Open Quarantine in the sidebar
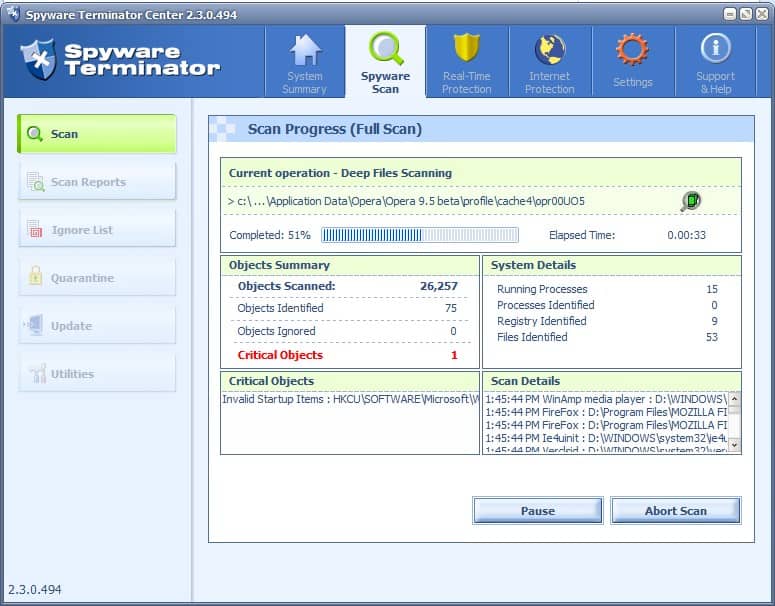The width and height of the screenshot is (775, 606). point(96,278)
